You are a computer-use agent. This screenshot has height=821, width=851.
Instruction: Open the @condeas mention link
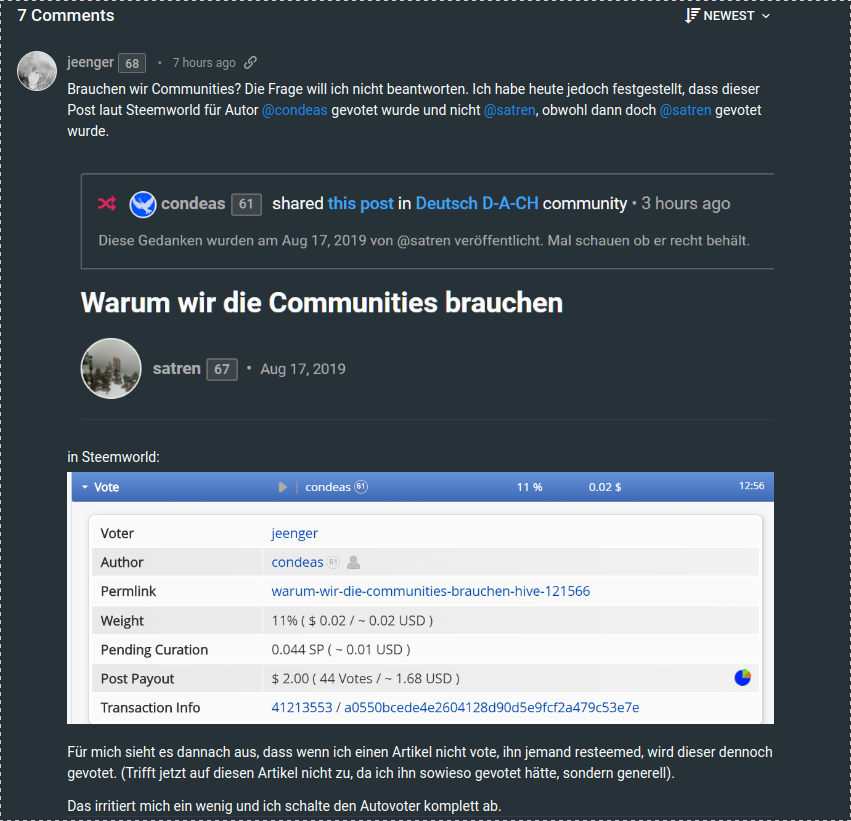click(294, 110)
